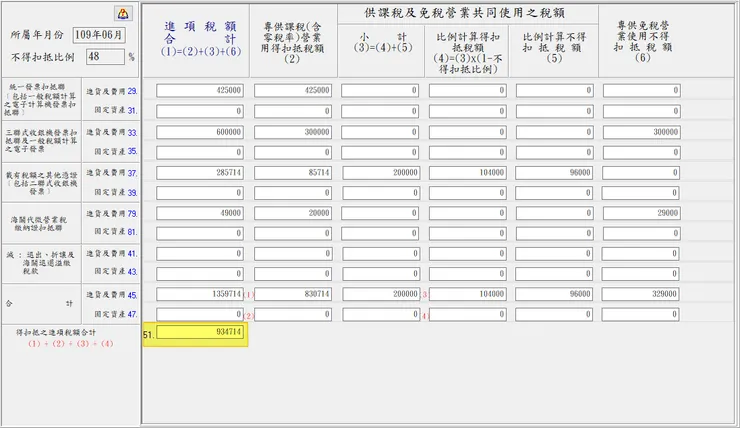The width and height of the screenshot is (740, 428).
Task: Click row 37 column (6) field
Action: click(x=640, y=173)
